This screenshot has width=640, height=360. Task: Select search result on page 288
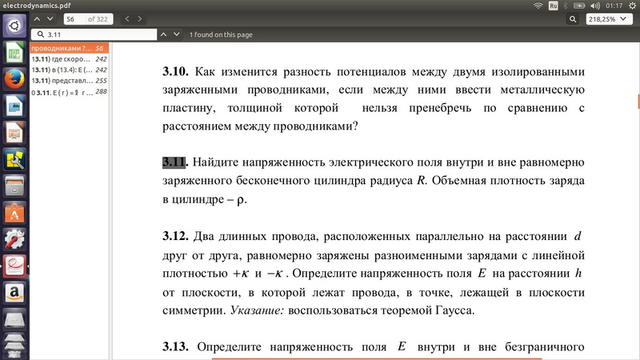tap(69, 92)
